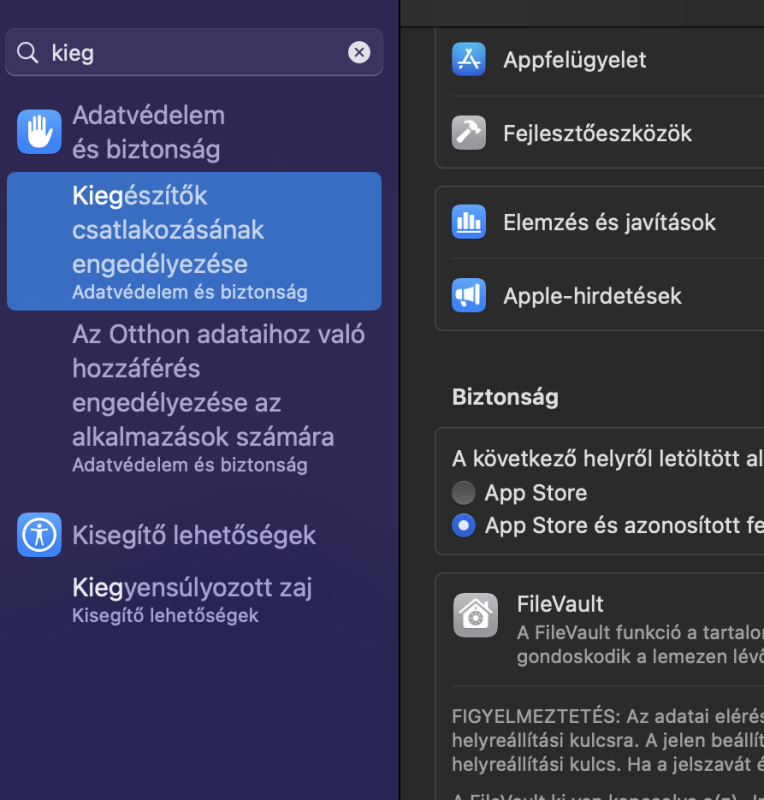
Task: Click the Fejlesztőeszközök hammer icon
Action: 468,133
